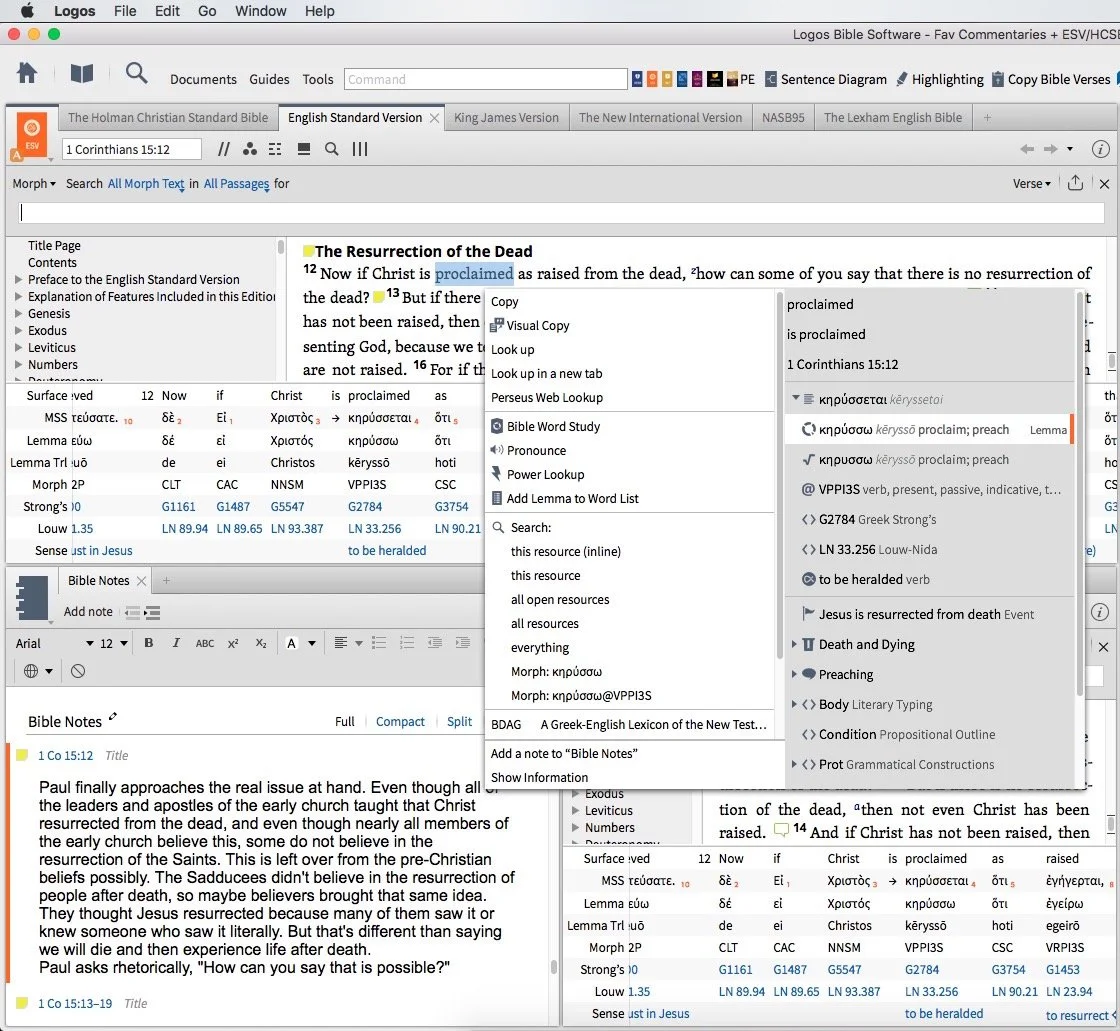Open the Window menu in menu bar
The height and width of the screenshot is (1031, 1120).
click(261, 11)
